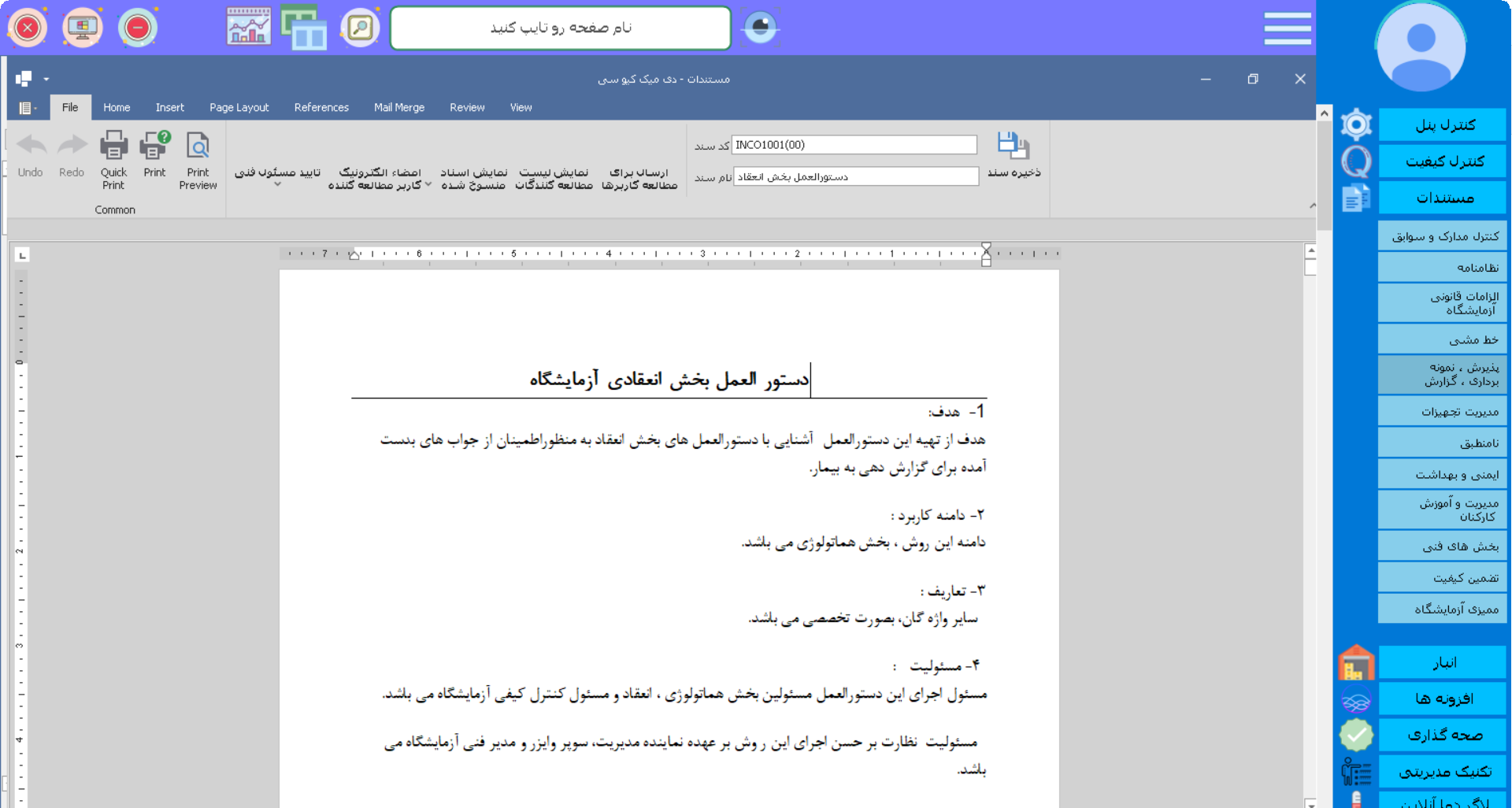Screen dimensions: 1512x808
Task: Open the Review tab
Action: point(467,107)
